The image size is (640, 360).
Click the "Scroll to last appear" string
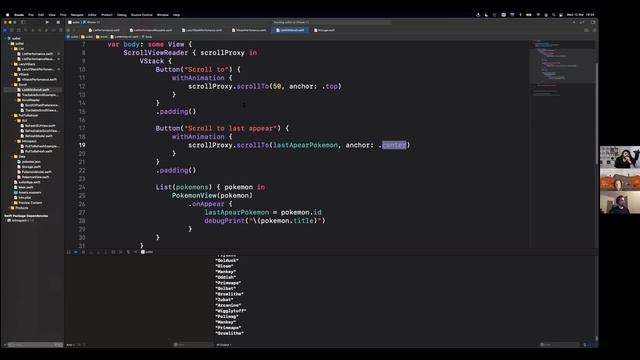tap(231, 128)
